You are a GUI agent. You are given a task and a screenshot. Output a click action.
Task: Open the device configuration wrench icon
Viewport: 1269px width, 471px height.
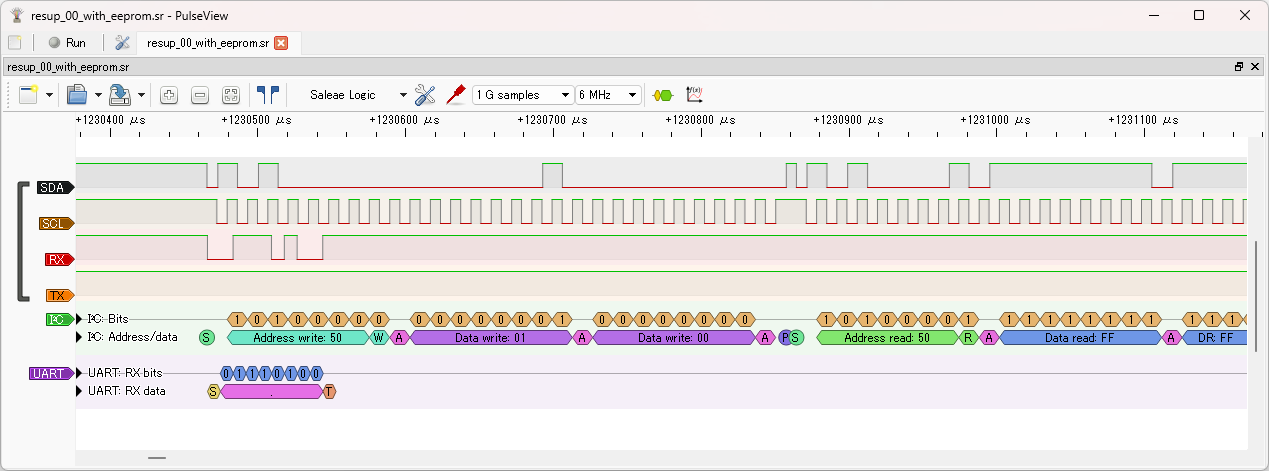[x=425, y=95]
